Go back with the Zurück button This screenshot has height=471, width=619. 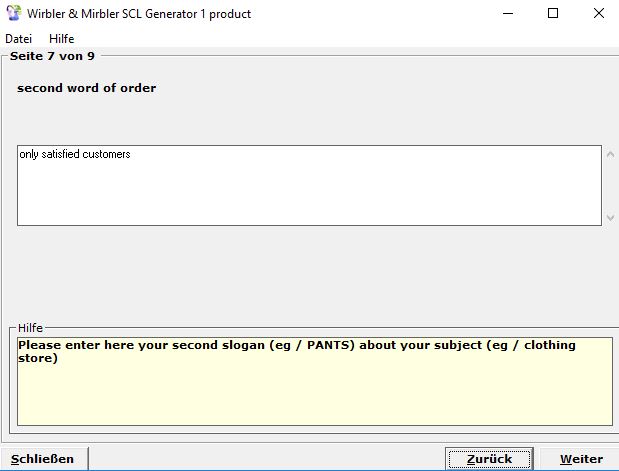click(x=489, y=459)
